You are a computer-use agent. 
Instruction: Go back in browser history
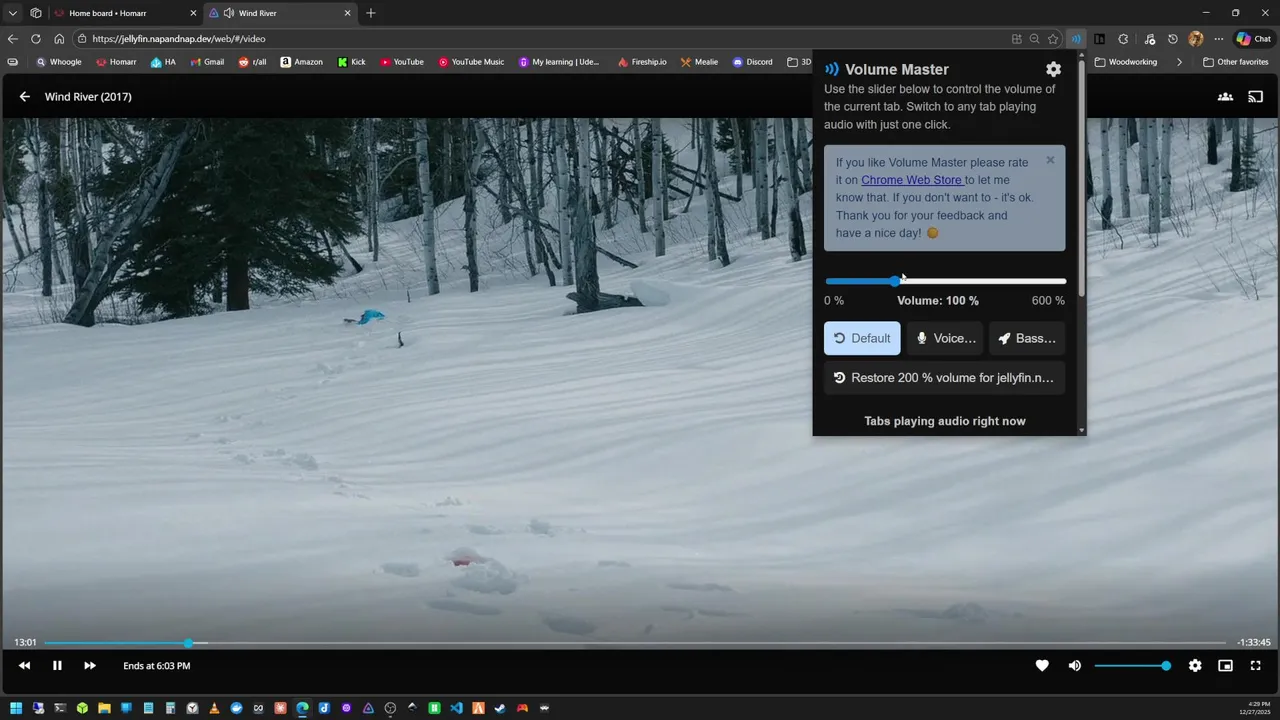pos(13,39)
